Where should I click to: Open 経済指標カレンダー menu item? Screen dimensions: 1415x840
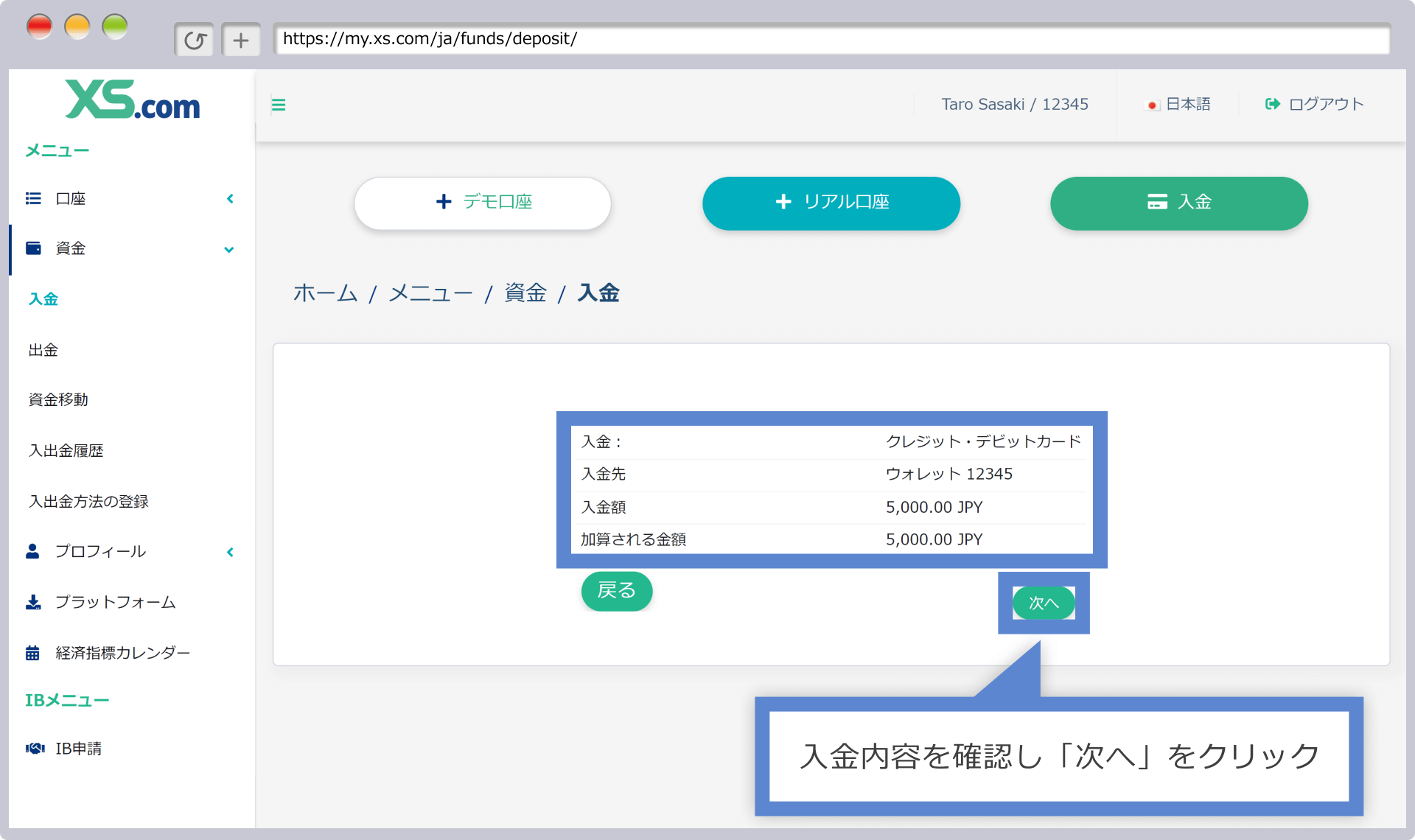tap(122, 653)
